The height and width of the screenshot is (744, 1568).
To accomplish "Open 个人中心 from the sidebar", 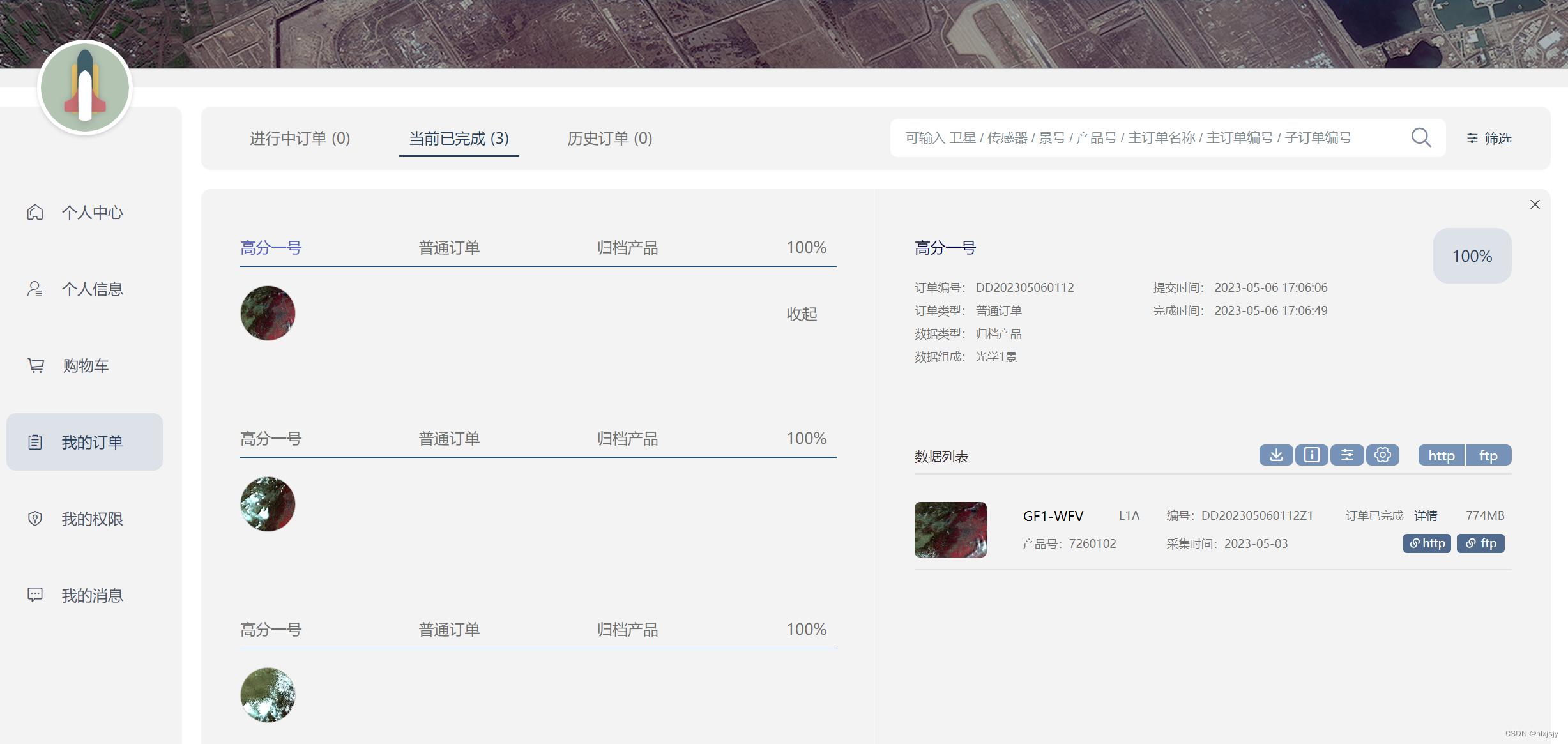I will pos(91,212).
